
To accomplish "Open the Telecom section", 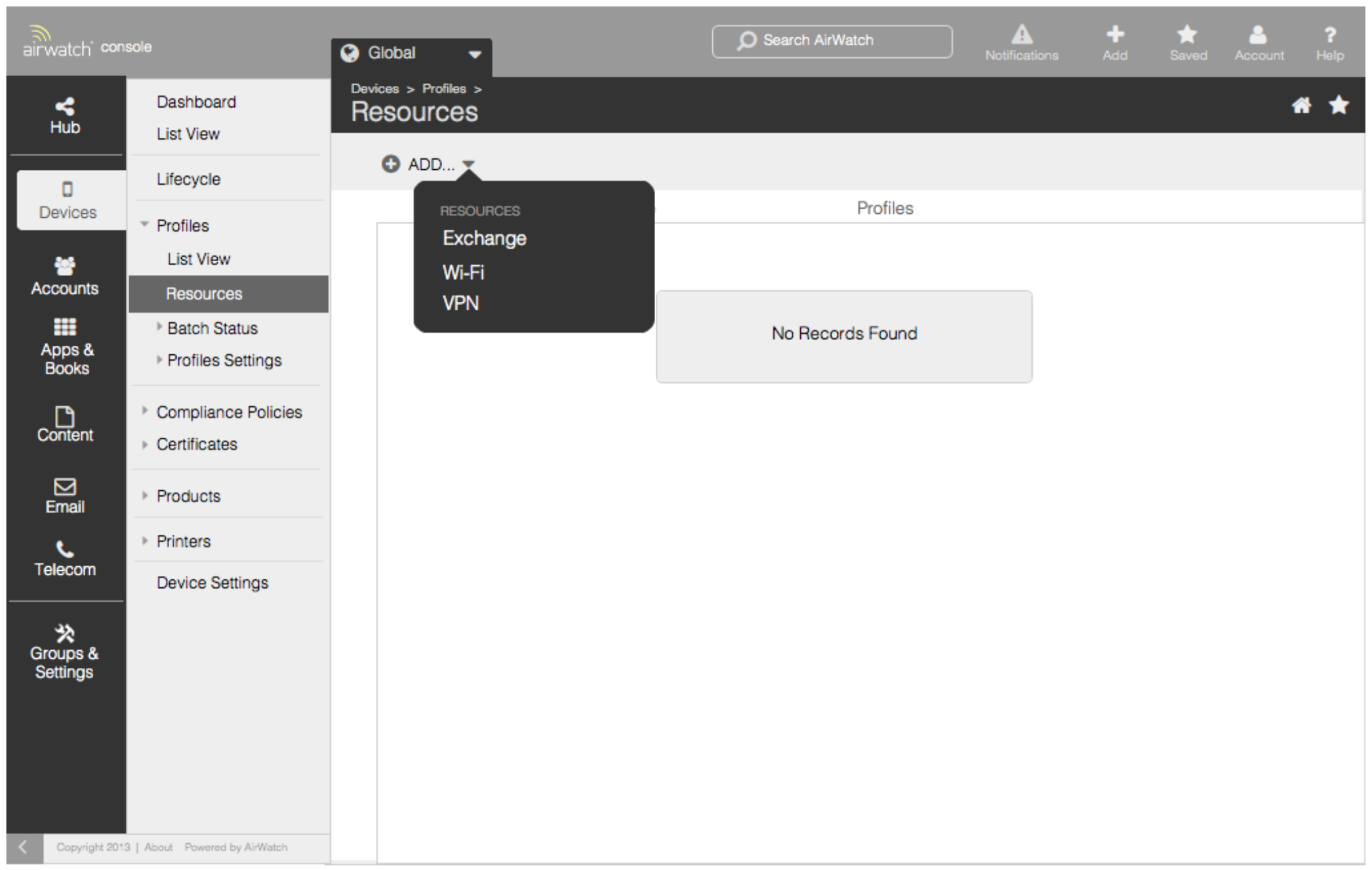I will [x=65, y=559].
